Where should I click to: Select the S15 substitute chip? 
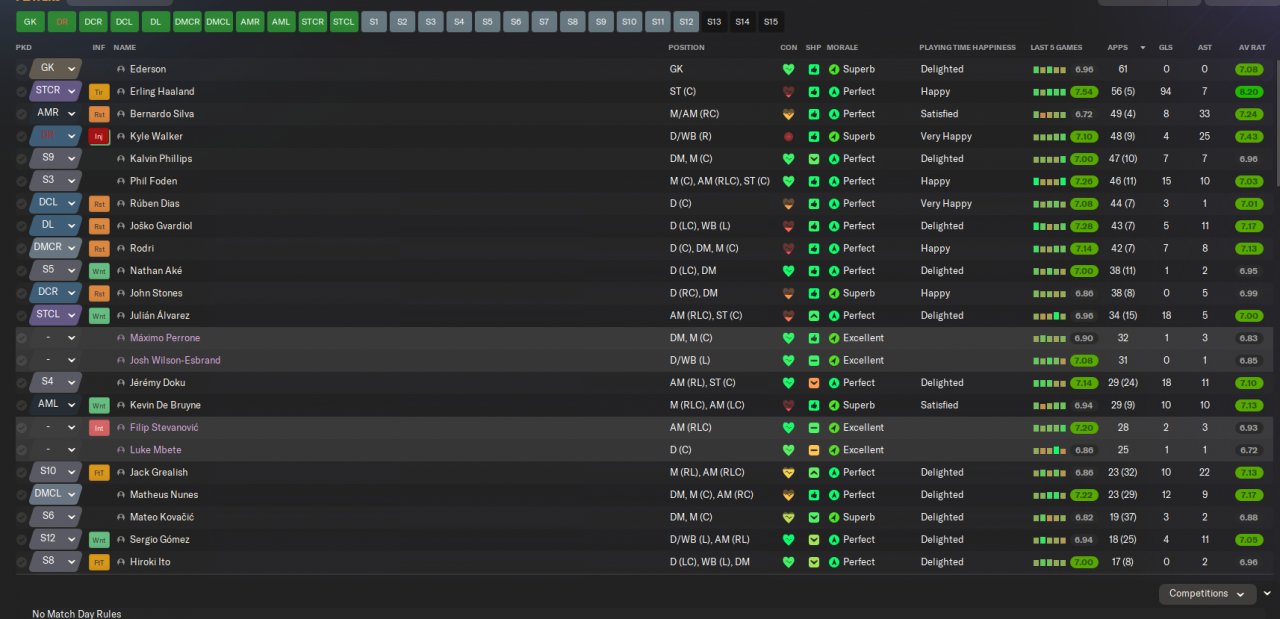click(x=770, y=21)
